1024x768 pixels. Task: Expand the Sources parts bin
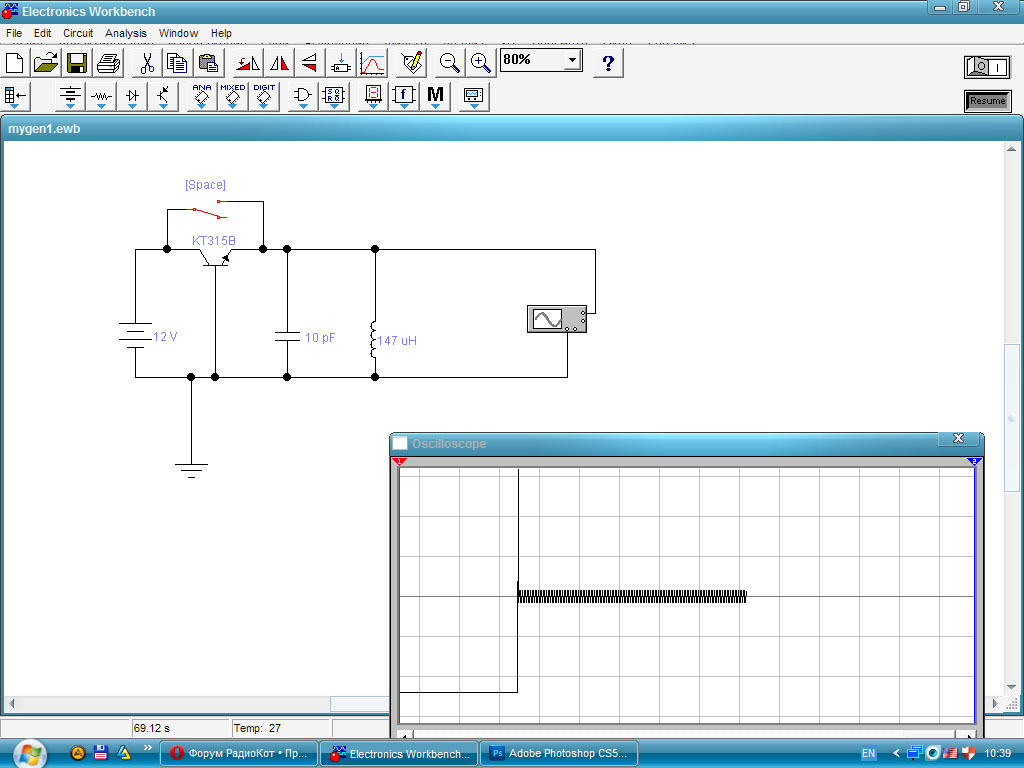coord(70,96)
